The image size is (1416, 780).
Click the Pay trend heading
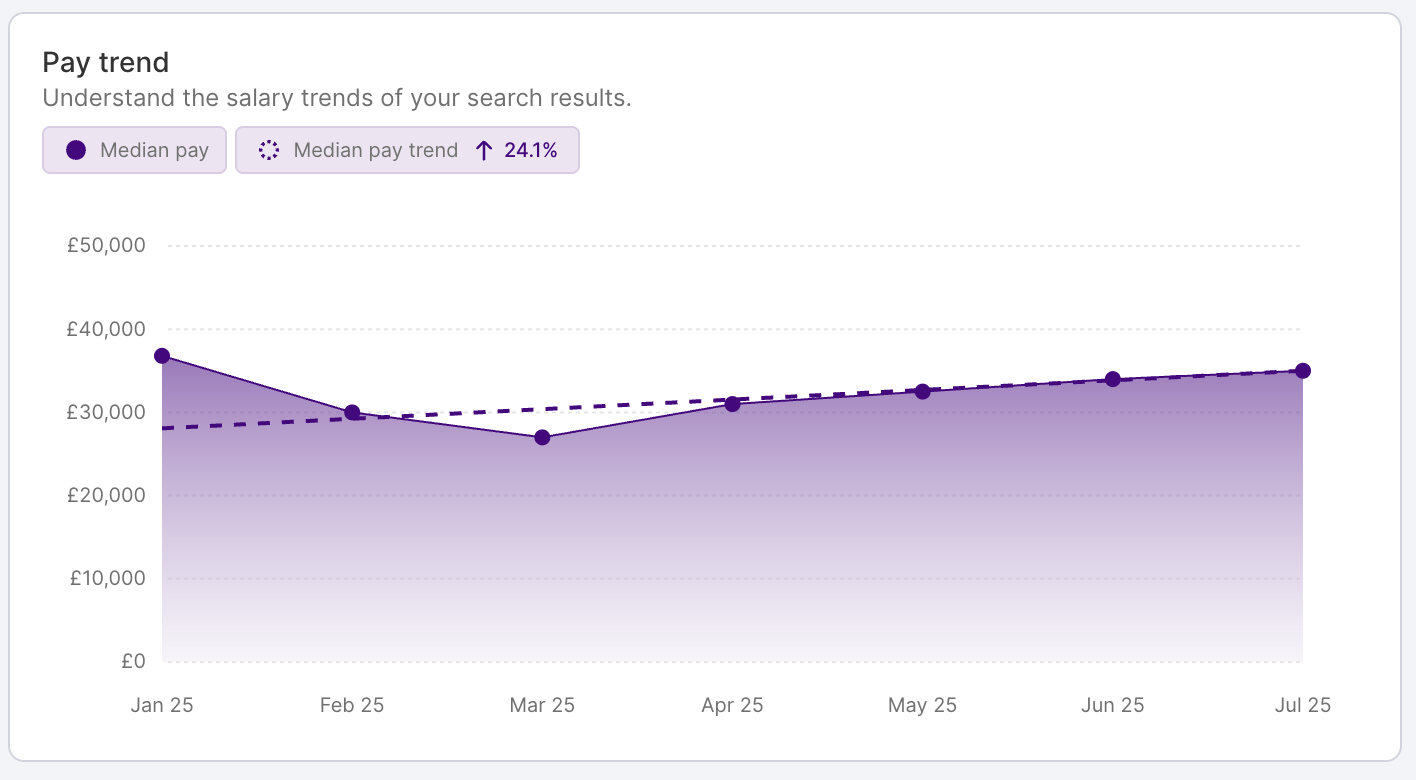(x=106, y=63)
